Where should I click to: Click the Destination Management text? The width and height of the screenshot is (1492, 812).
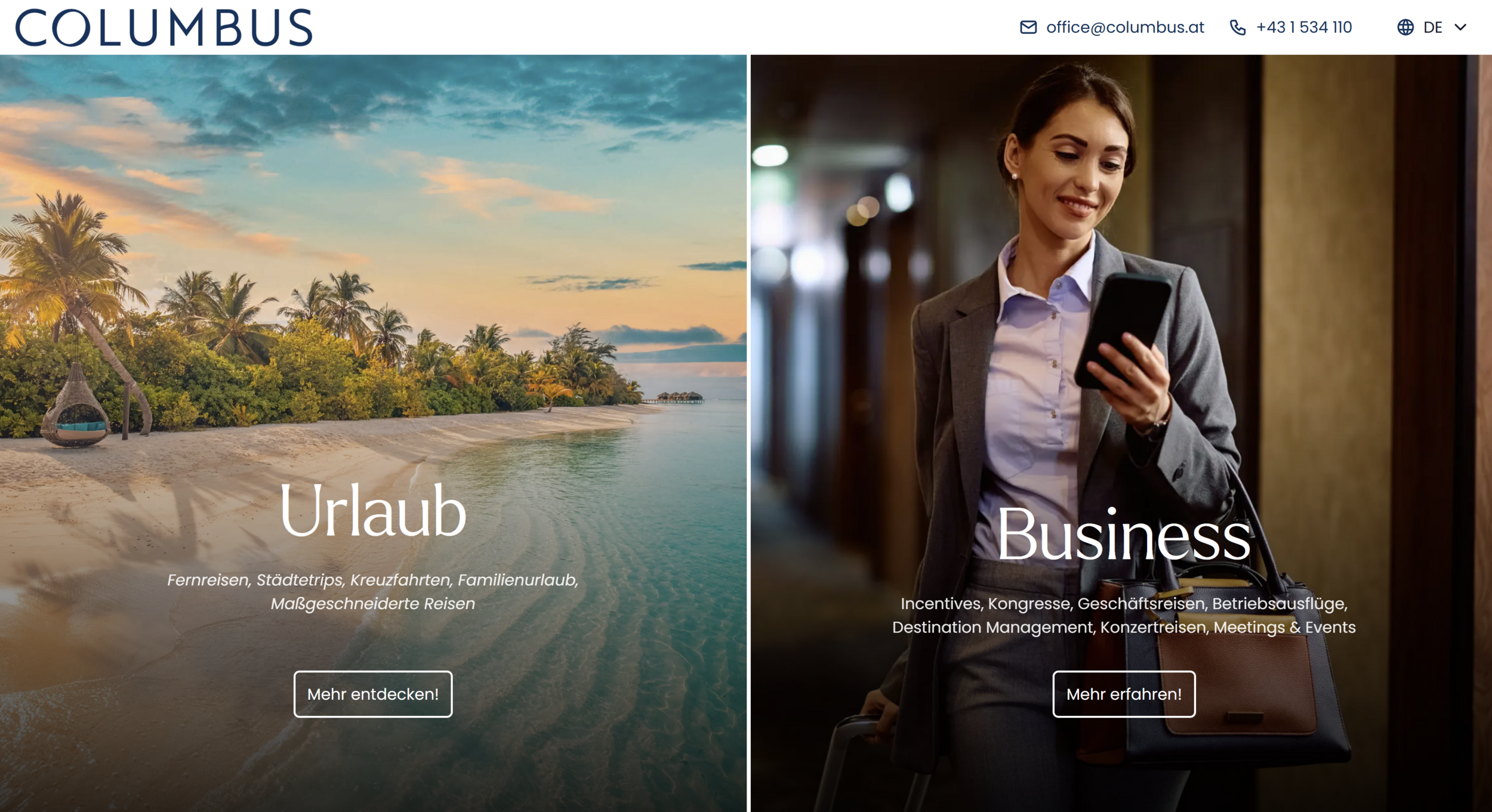click(x=994, y=628)
